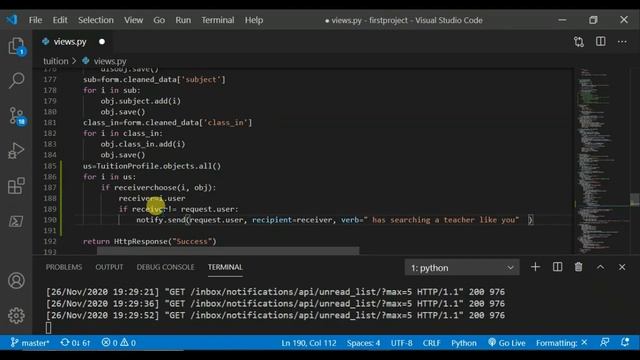Open Source Control view icon
Image resolution: width=640 pixels, height=360 pixels.
[x=17, y=116]
